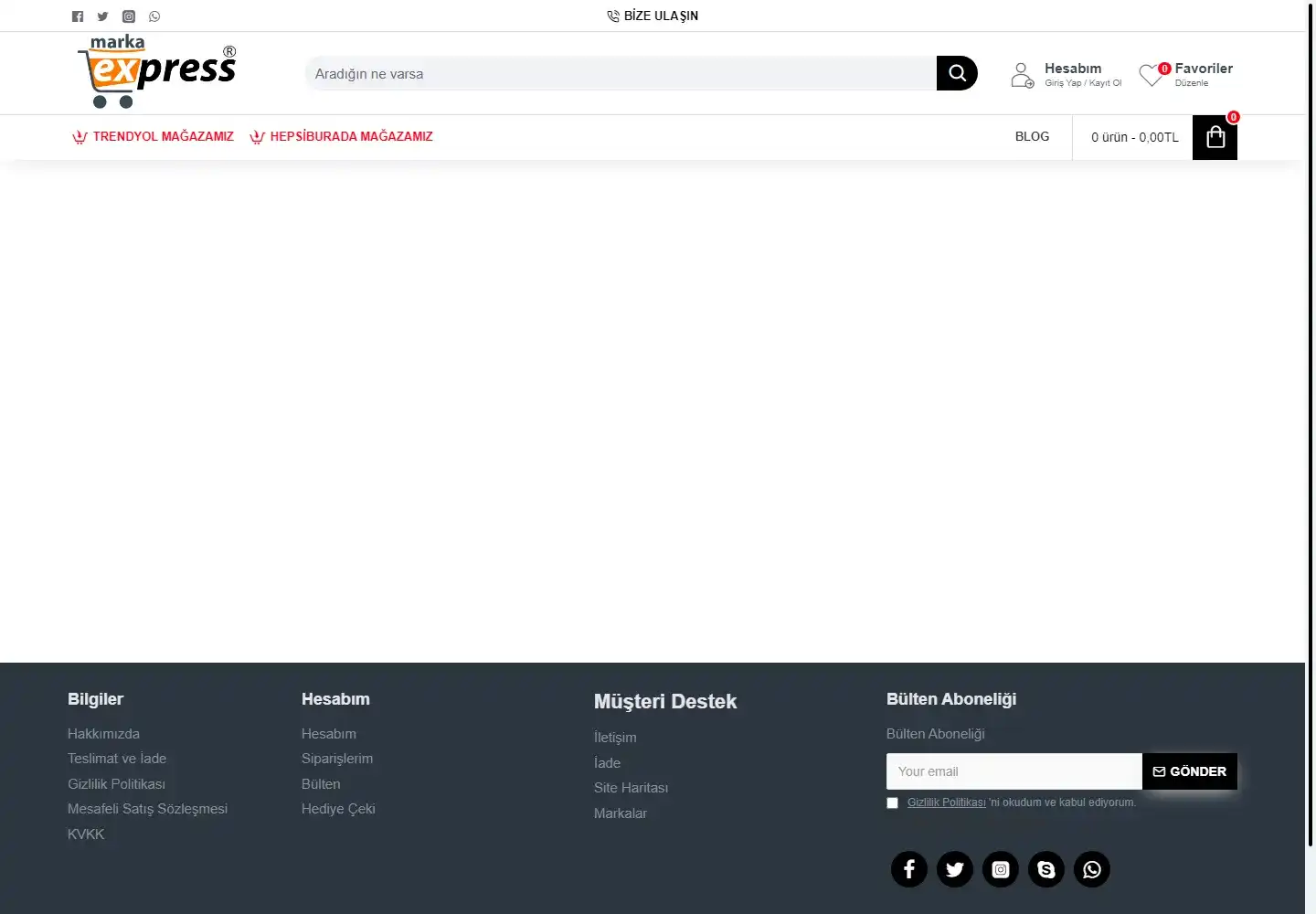
Task: Click the black search magnifier button
Action: pos(957,73)
